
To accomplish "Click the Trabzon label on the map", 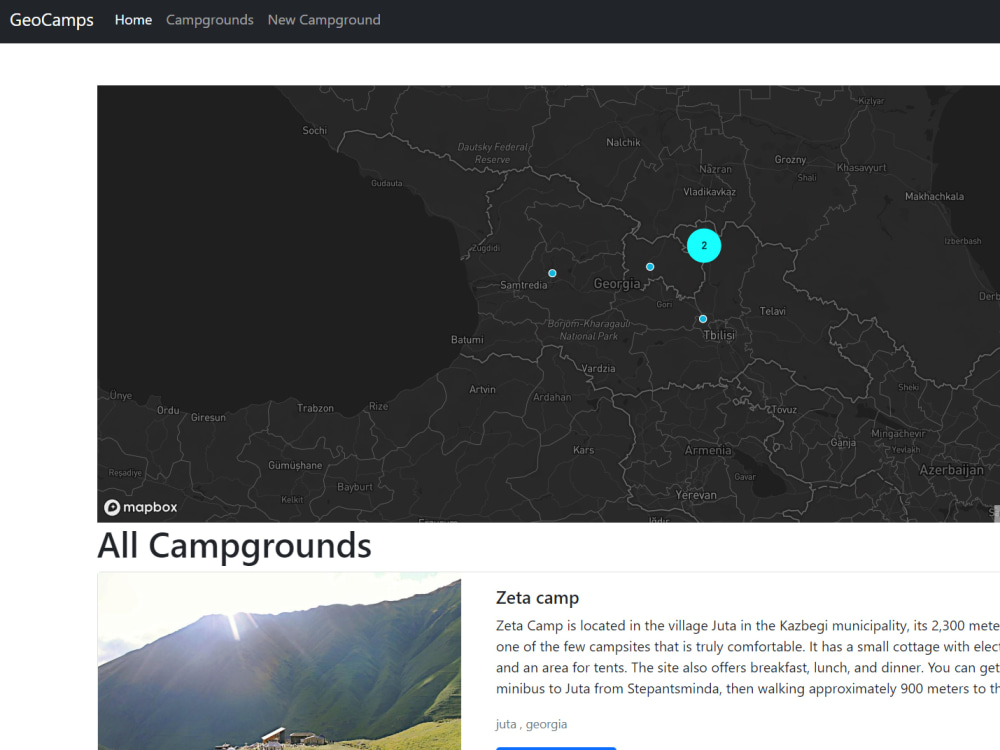I will point(315,408).
